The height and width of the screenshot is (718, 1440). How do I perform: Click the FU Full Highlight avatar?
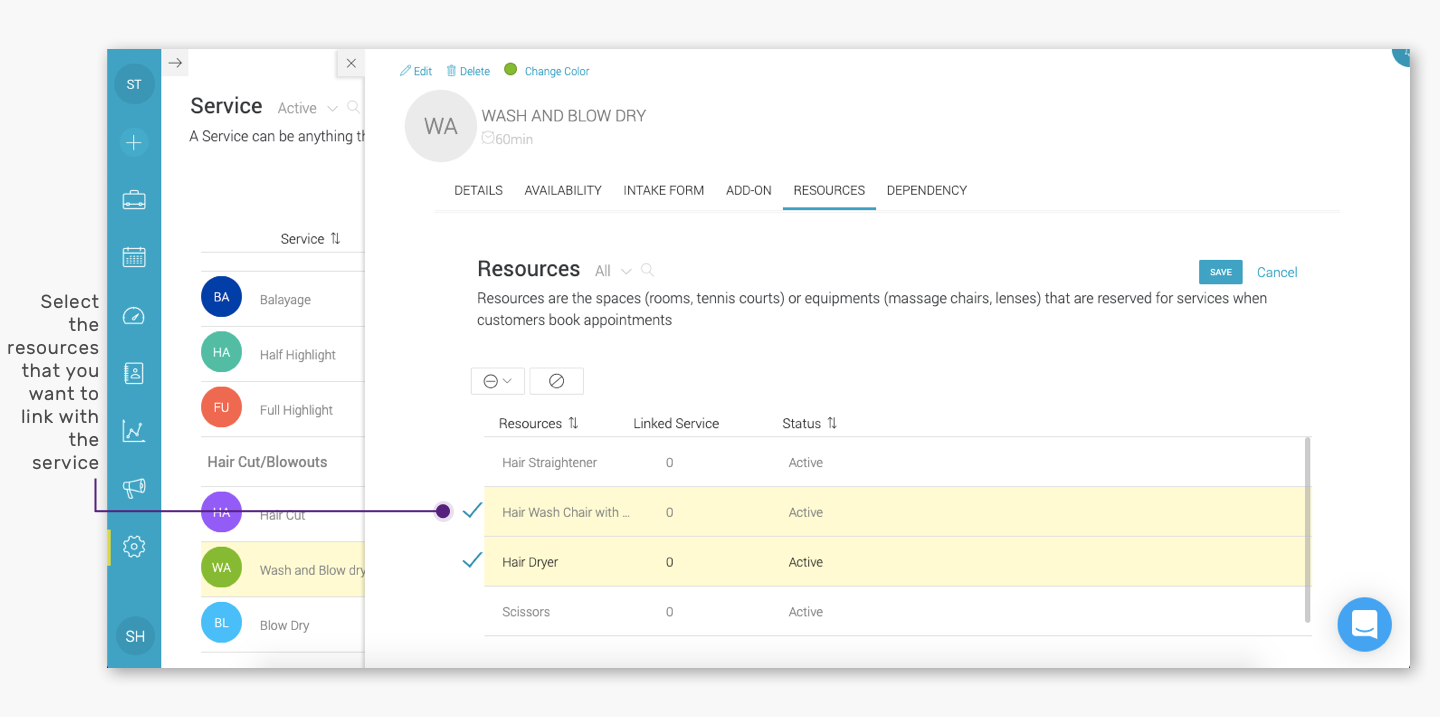click(x=221, y=407)
